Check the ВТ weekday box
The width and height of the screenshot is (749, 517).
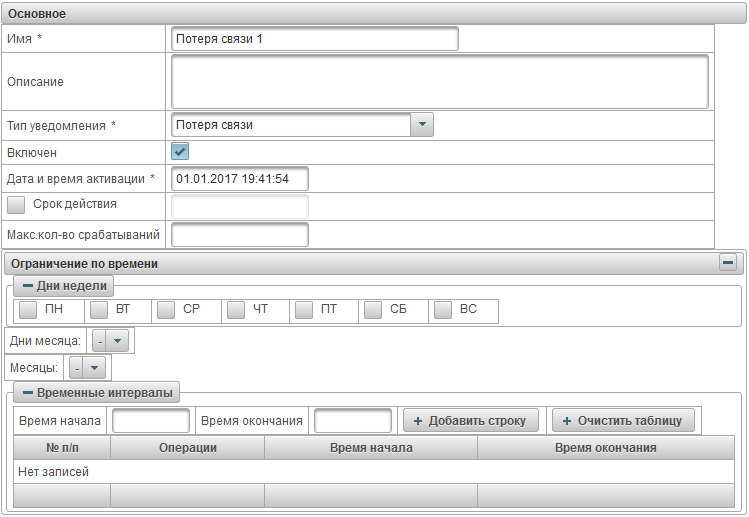tap(99, 310)
